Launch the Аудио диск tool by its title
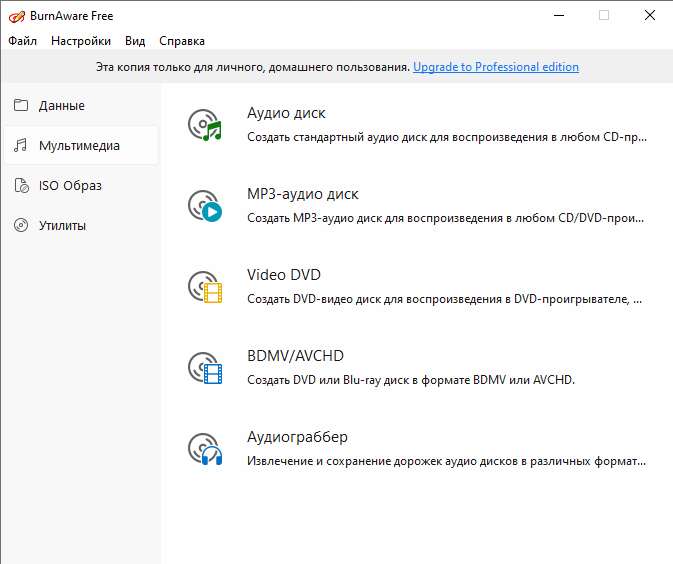 point(286,113)
